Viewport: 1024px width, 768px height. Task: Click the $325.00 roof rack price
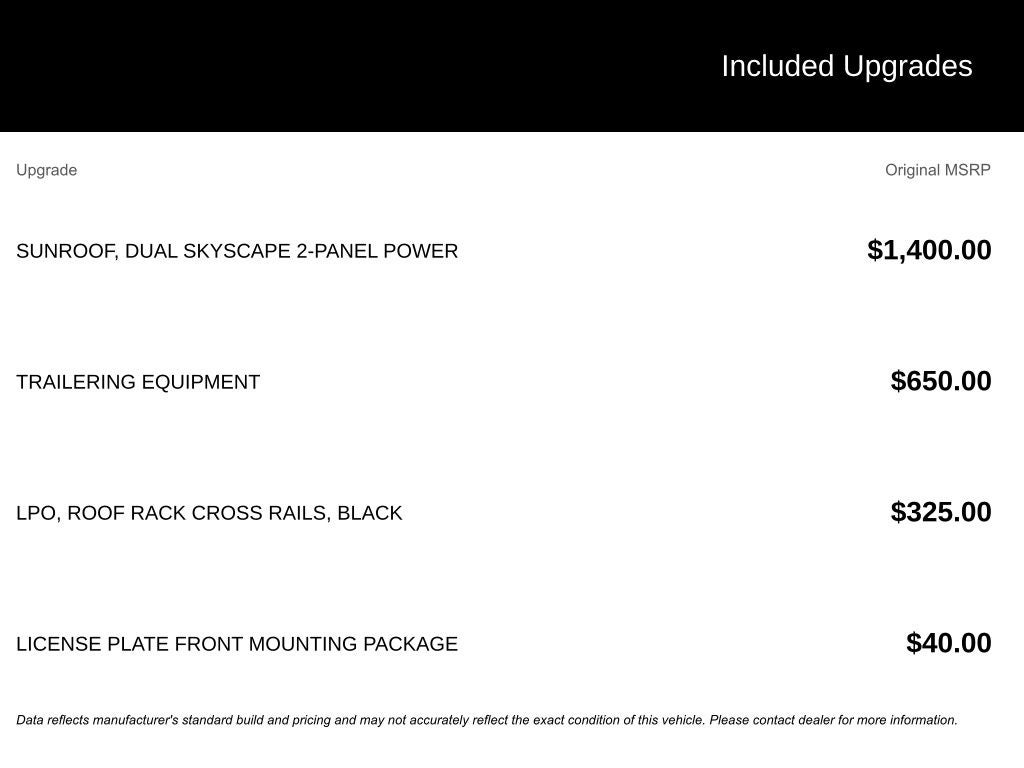point(941,512)
